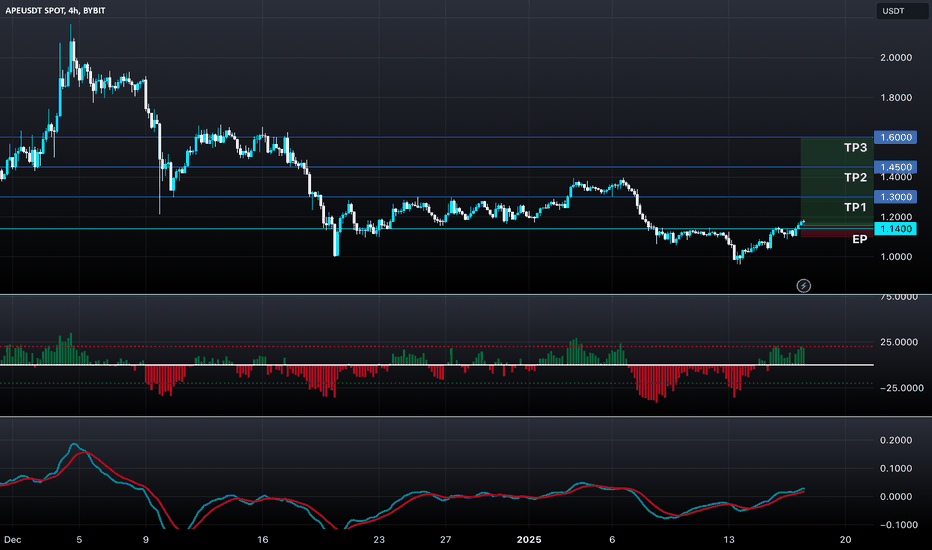Click the 2025 year label on time axis
The image size is (932, 550).
pos(529,540)
